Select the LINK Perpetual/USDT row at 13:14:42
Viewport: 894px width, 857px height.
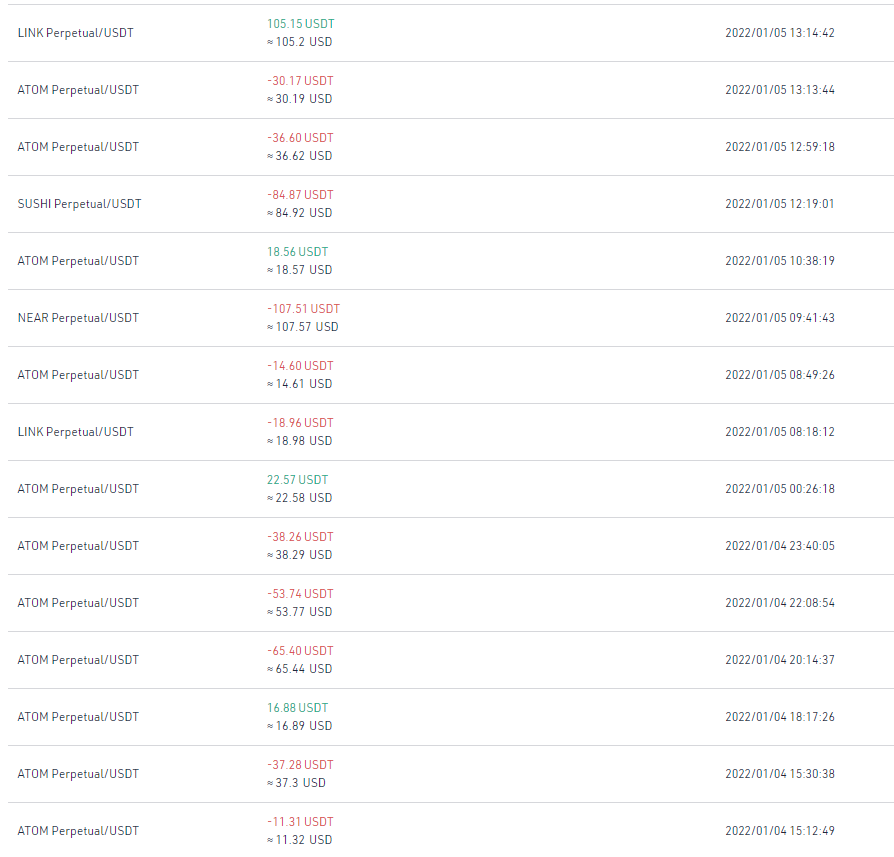450,33
